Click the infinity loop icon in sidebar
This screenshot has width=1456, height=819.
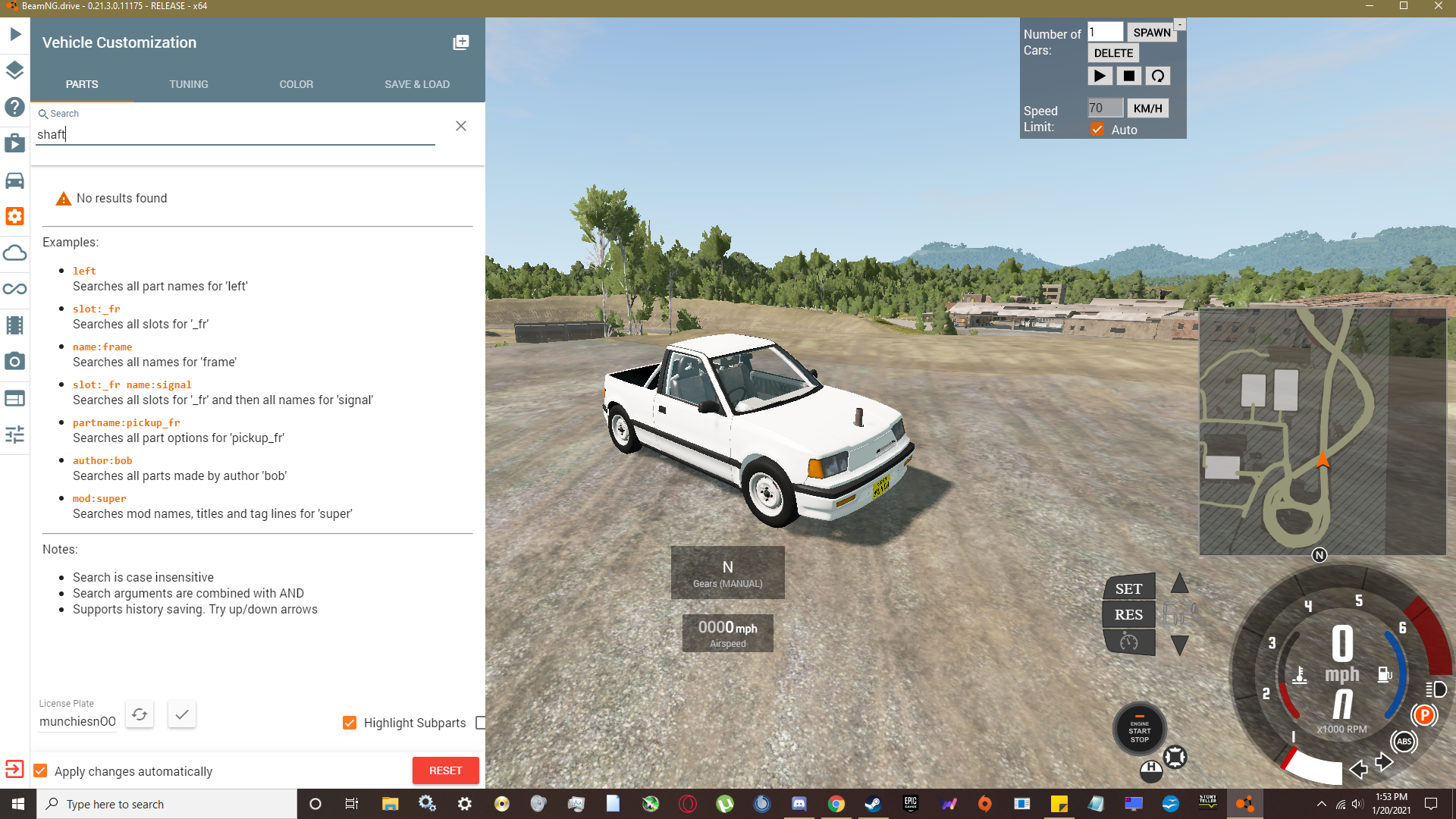coord(15,289)
